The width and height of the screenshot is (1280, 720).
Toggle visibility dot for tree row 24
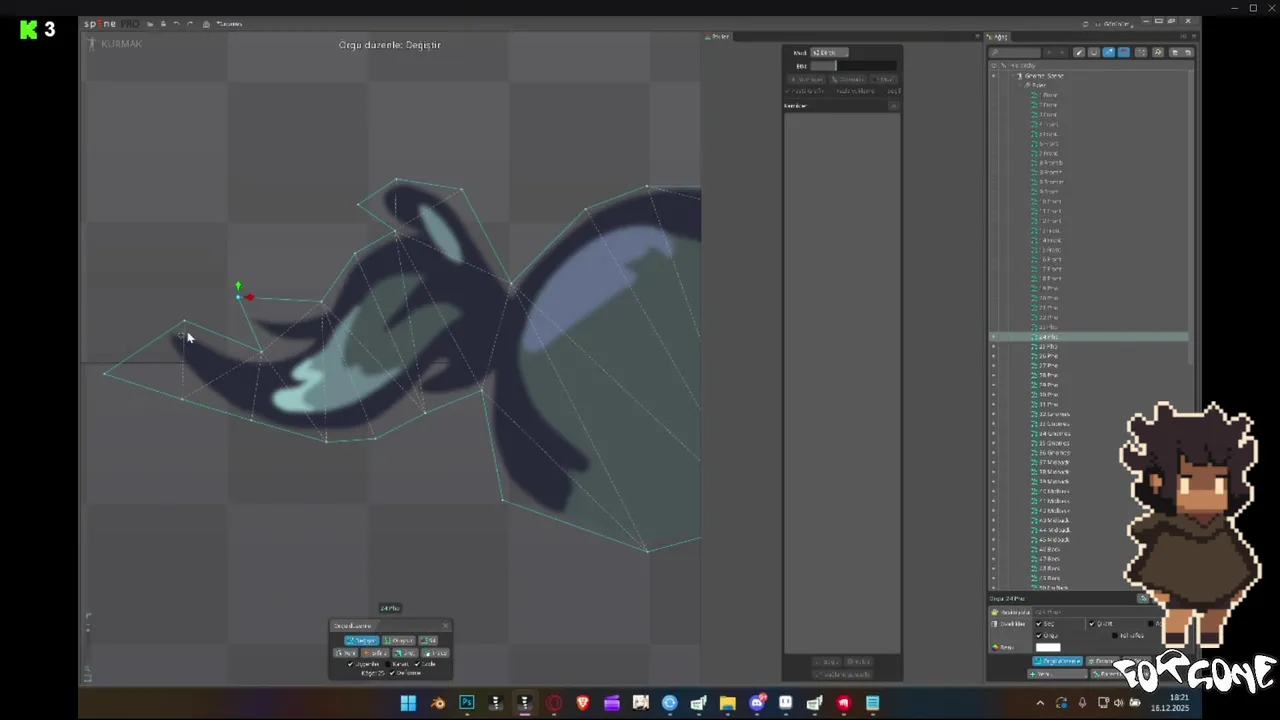(x=993, y=337)
